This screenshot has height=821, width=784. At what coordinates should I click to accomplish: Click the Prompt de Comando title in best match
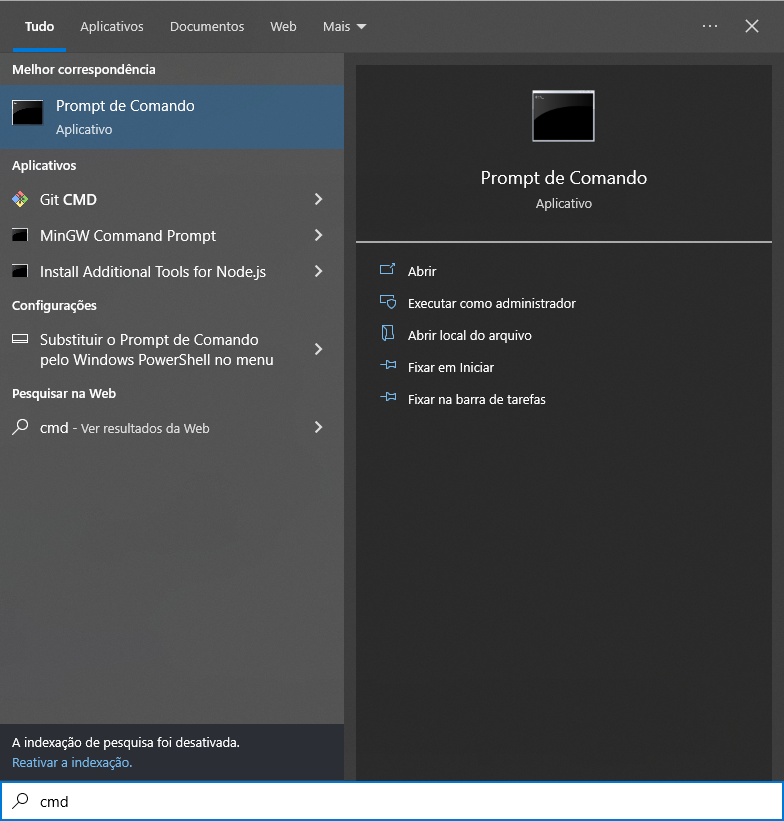[125, 106]
